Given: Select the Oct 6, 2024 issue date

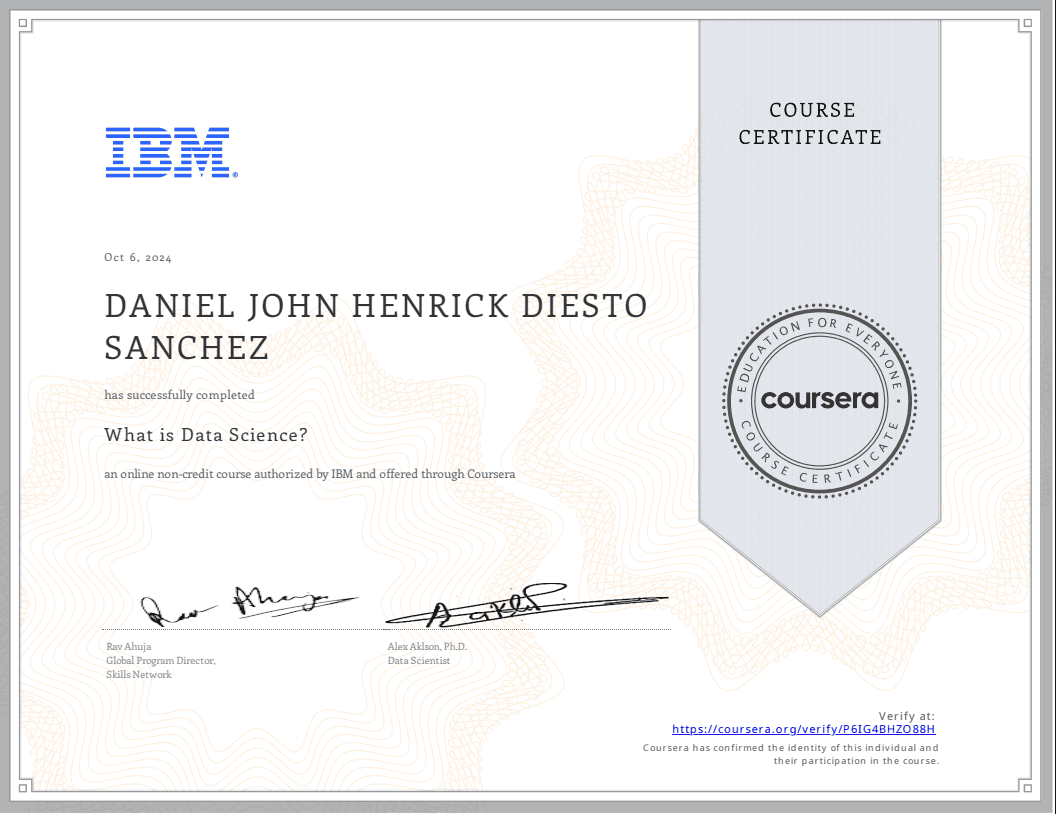Looking at the screenshot, I should click(x=138, y=258).
